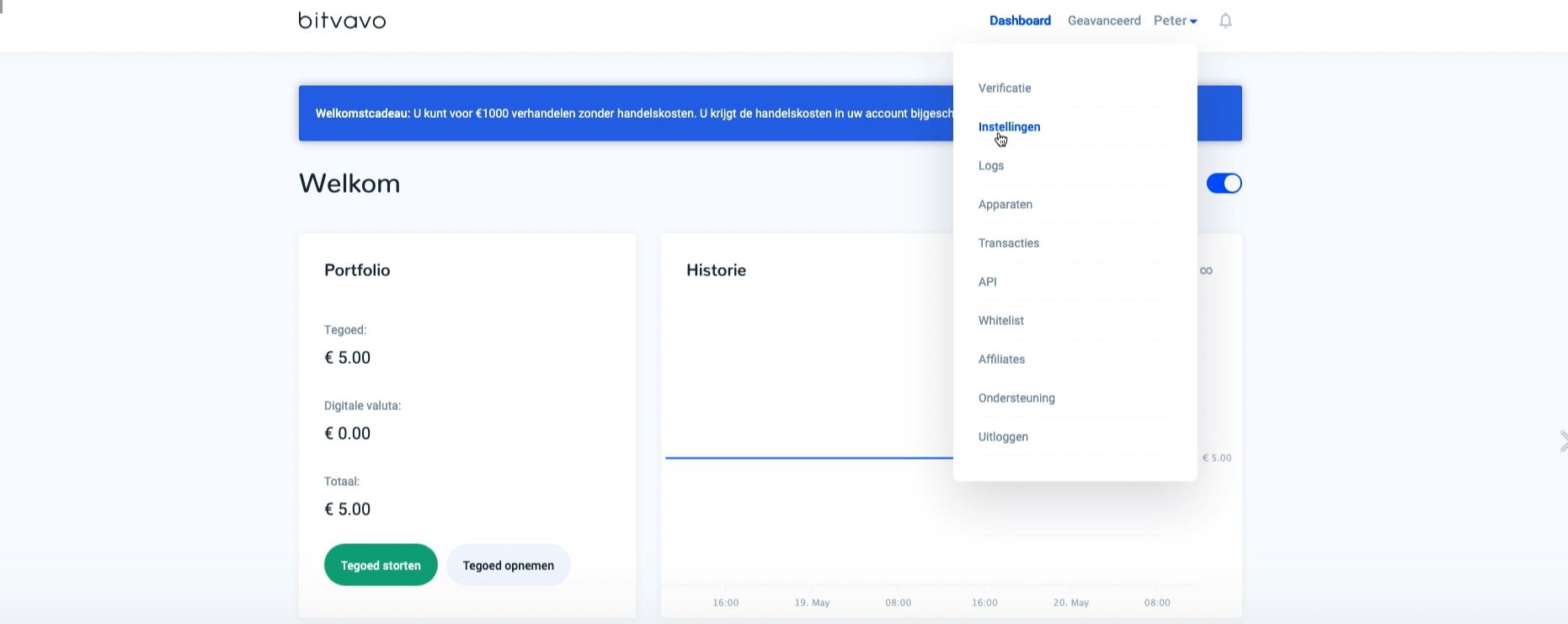Choose Ondersteuning from the menu
1568x624 pixels.
[1016, 398]
